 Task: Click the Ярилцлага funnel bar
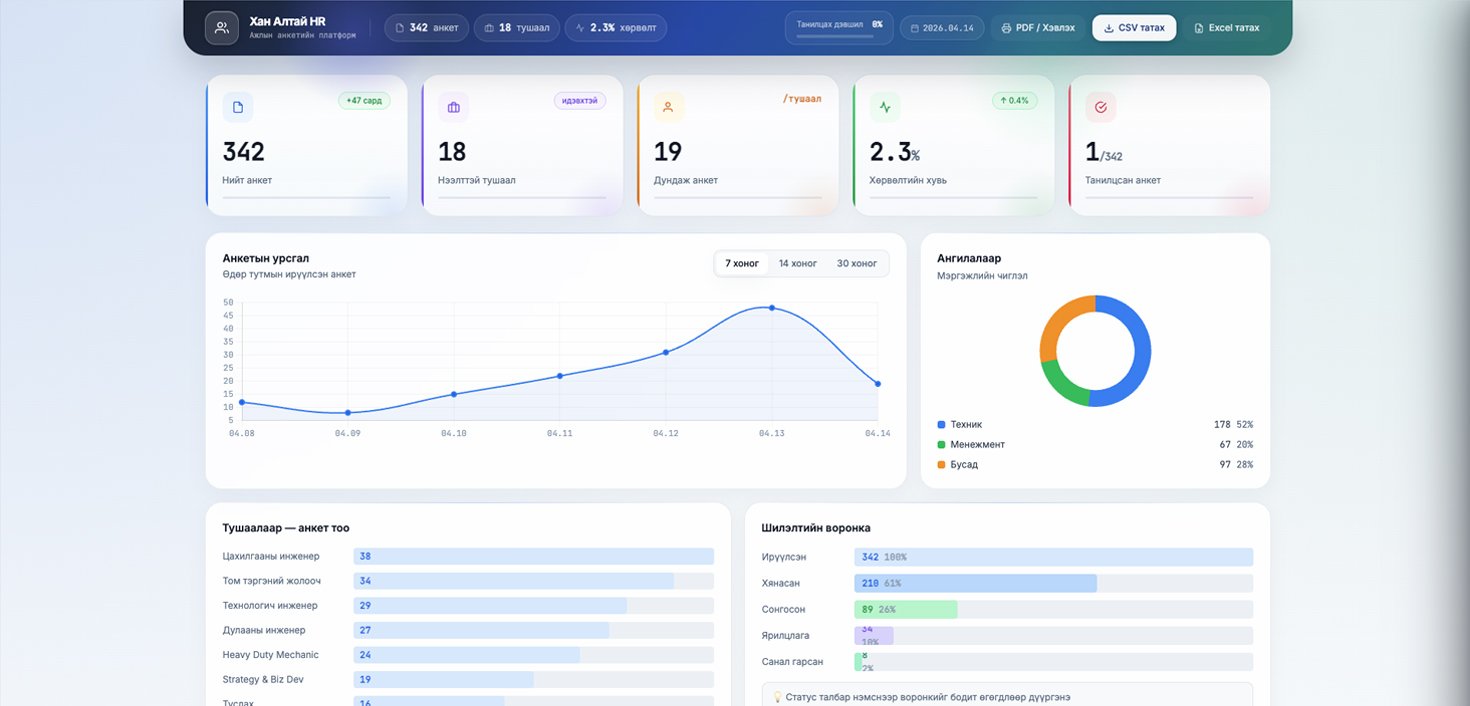pyautogui.click(x=874, y=636)
